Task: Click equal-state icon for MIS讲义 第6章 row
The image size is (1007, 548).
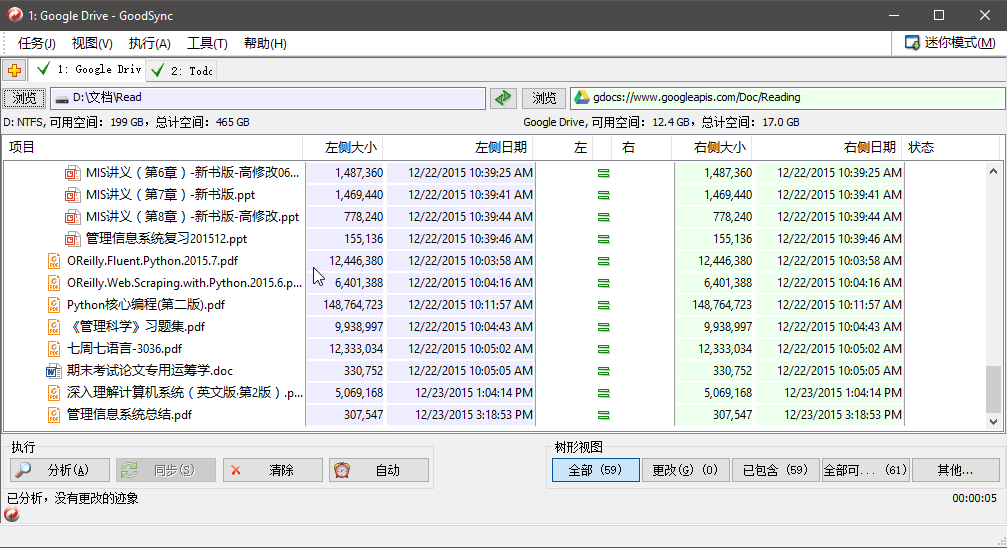Action: (x=603, y=173)
